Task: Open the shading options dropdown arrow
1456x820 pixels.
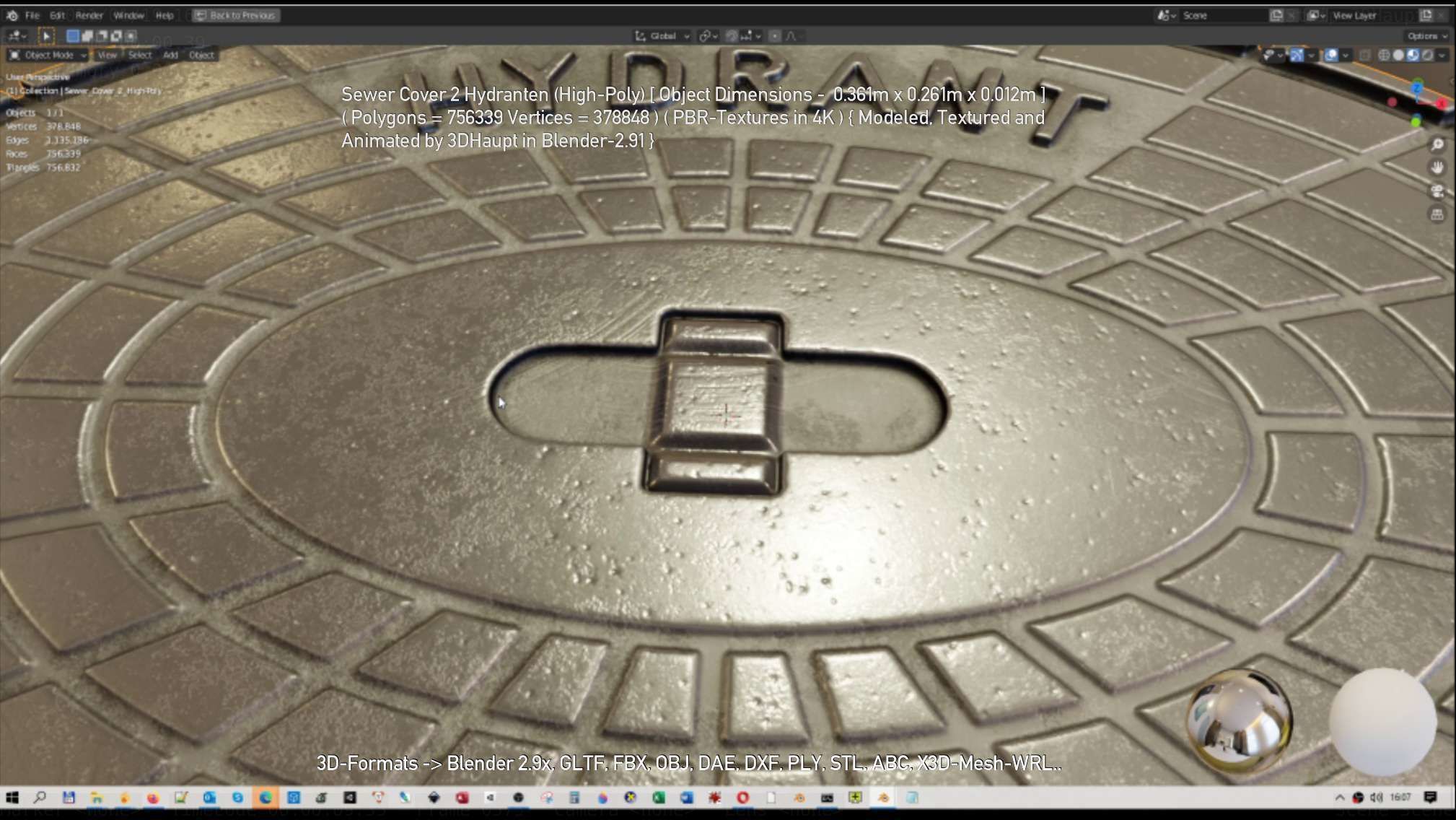Action: click(x=1442, y=55)
